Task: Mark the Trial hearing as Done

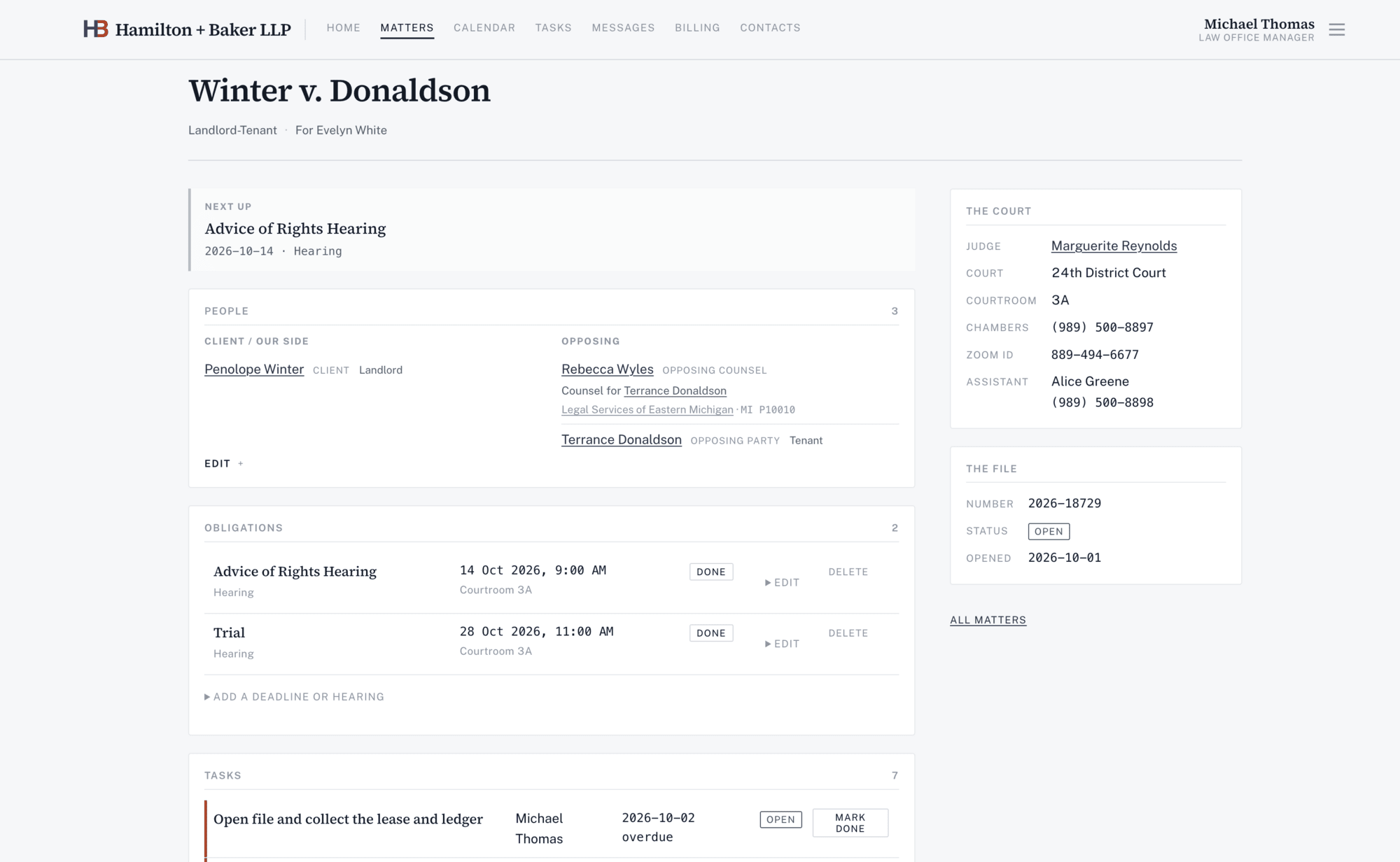Action: click(x=711, y=633)
